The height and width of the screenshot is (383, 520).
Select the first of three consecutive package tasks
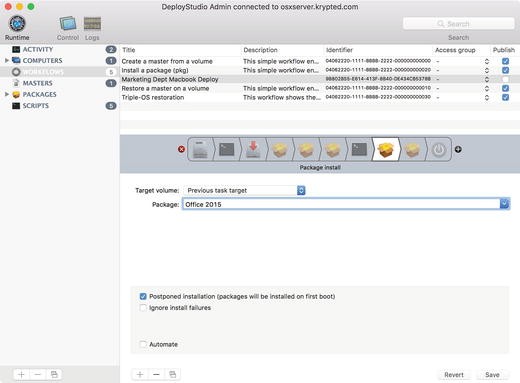280,149
